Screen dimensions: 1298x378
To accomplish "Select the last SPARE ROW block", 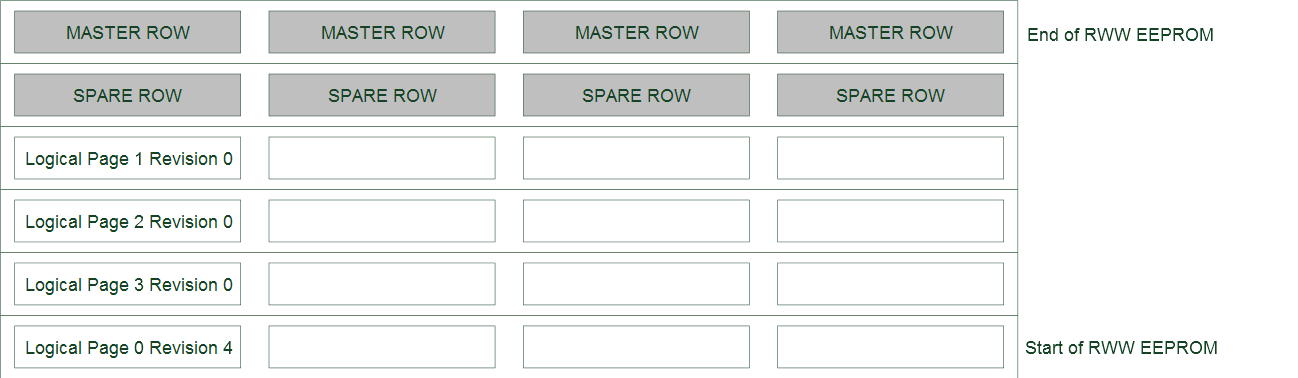I will pos(890,95).
